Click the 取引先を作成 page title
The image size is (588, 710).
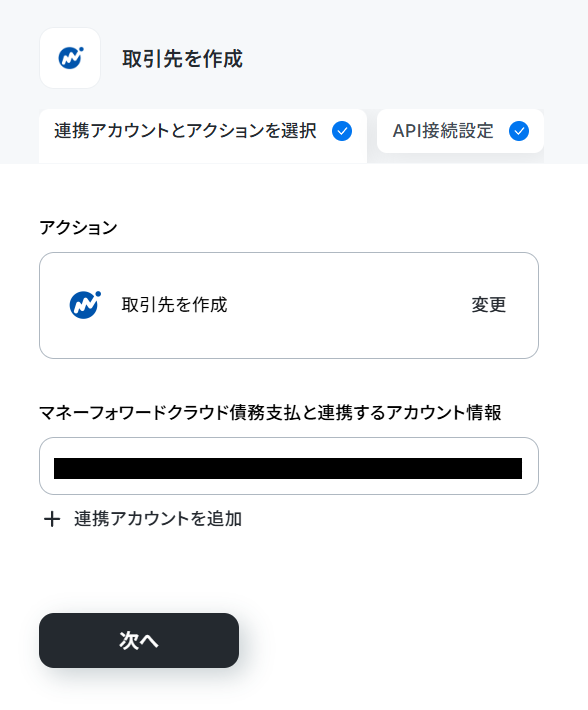click(x=182, y=59)
